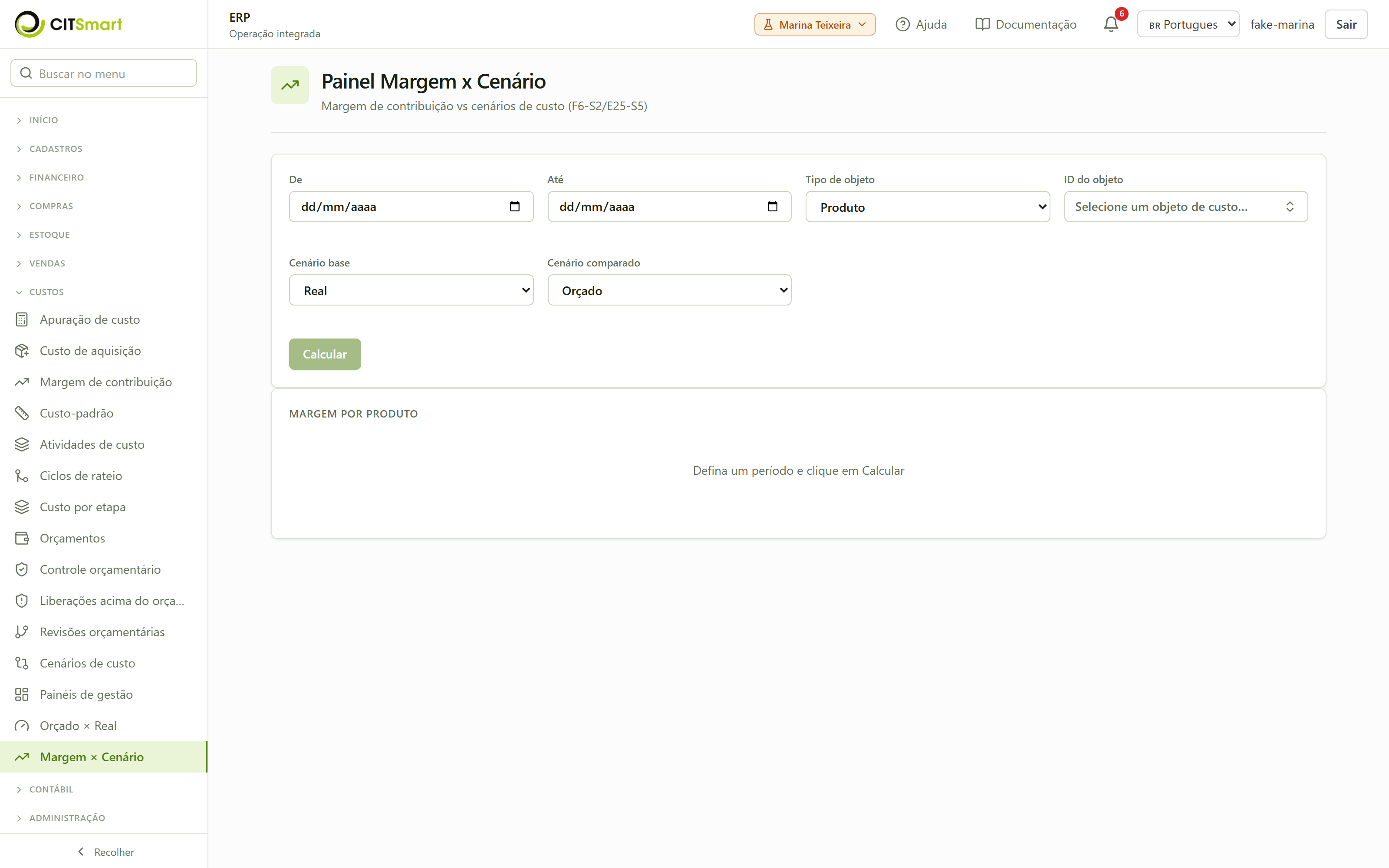Open the Cenário base dropdown

coord(411,290)
